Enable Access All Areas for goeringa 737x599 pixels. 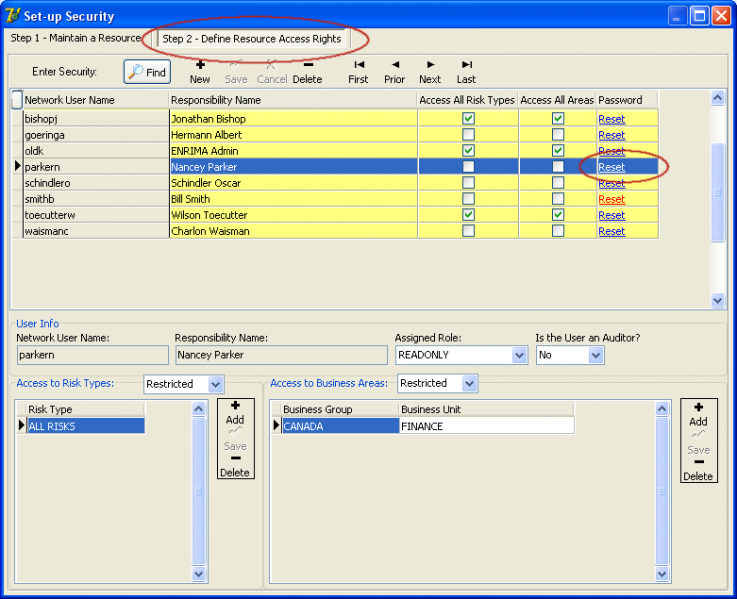point(558,134)
